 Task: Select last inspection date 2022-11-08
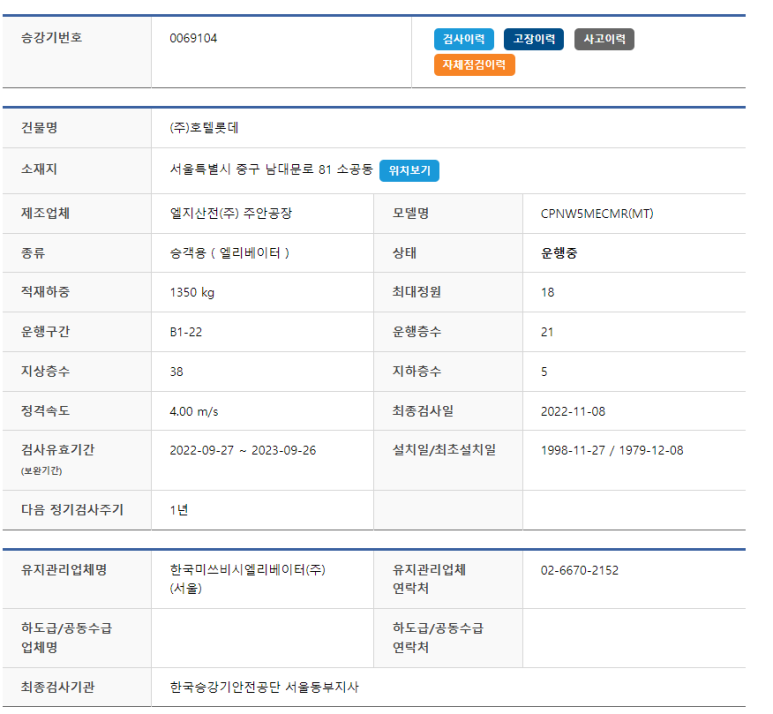click(x=573, y=412)
